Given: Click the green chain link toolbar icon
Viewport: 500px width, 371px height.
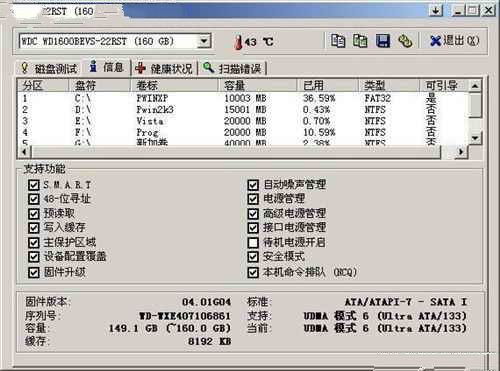Looking at the screenshot, I should coord(405,41).
